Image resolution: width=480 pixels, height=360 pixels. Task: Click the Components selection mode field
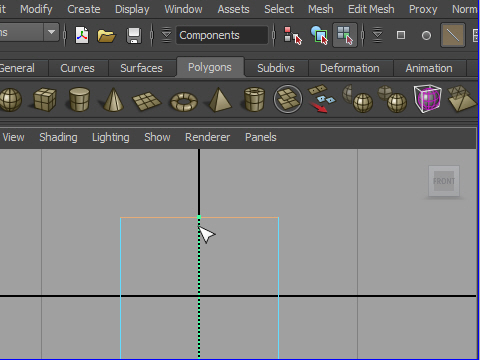click(x=222, y=35)
